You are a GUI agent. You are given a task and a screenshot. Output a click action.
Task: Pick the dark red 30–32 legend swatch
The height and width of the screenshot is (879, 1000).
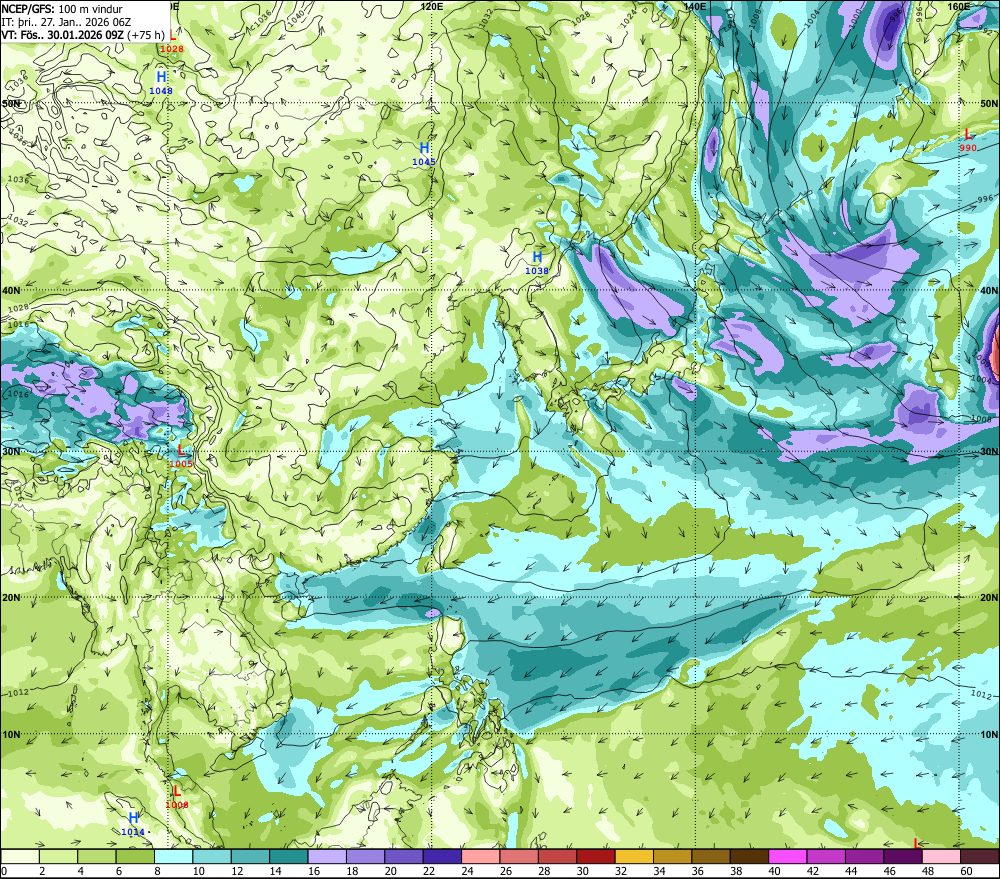click(x=596, y=856)
